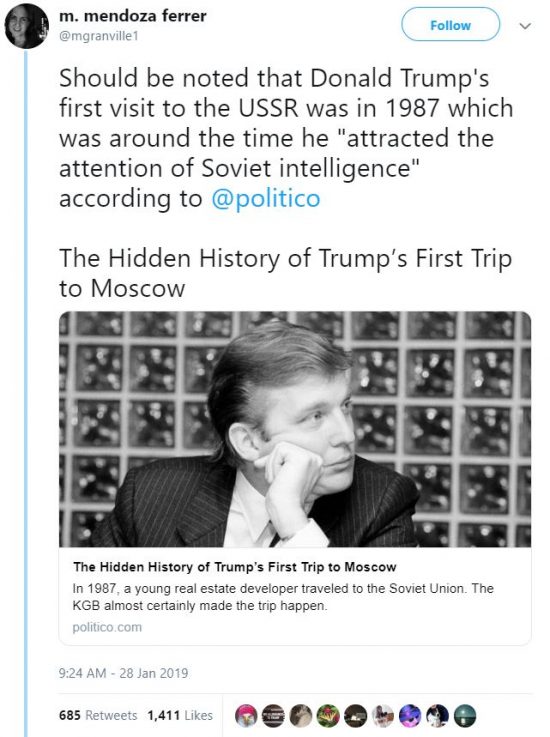
Task: Open the tweet timestamp 28 Jan 2019
Action: [123, 673]
